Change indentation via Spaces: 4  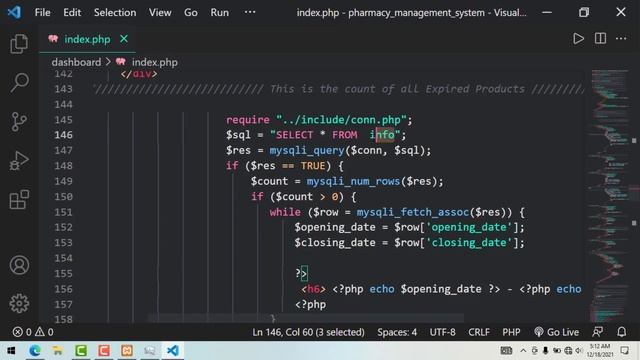click(x=397, y=332)
